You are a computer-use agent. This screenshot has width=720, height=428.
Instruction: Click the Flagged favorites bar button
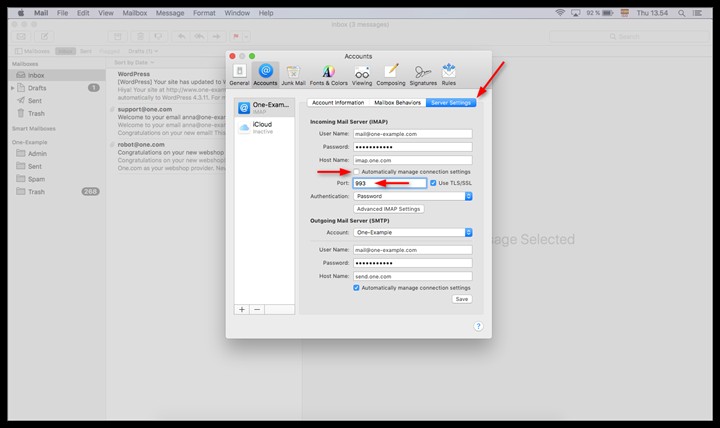(x=109, y=51)
